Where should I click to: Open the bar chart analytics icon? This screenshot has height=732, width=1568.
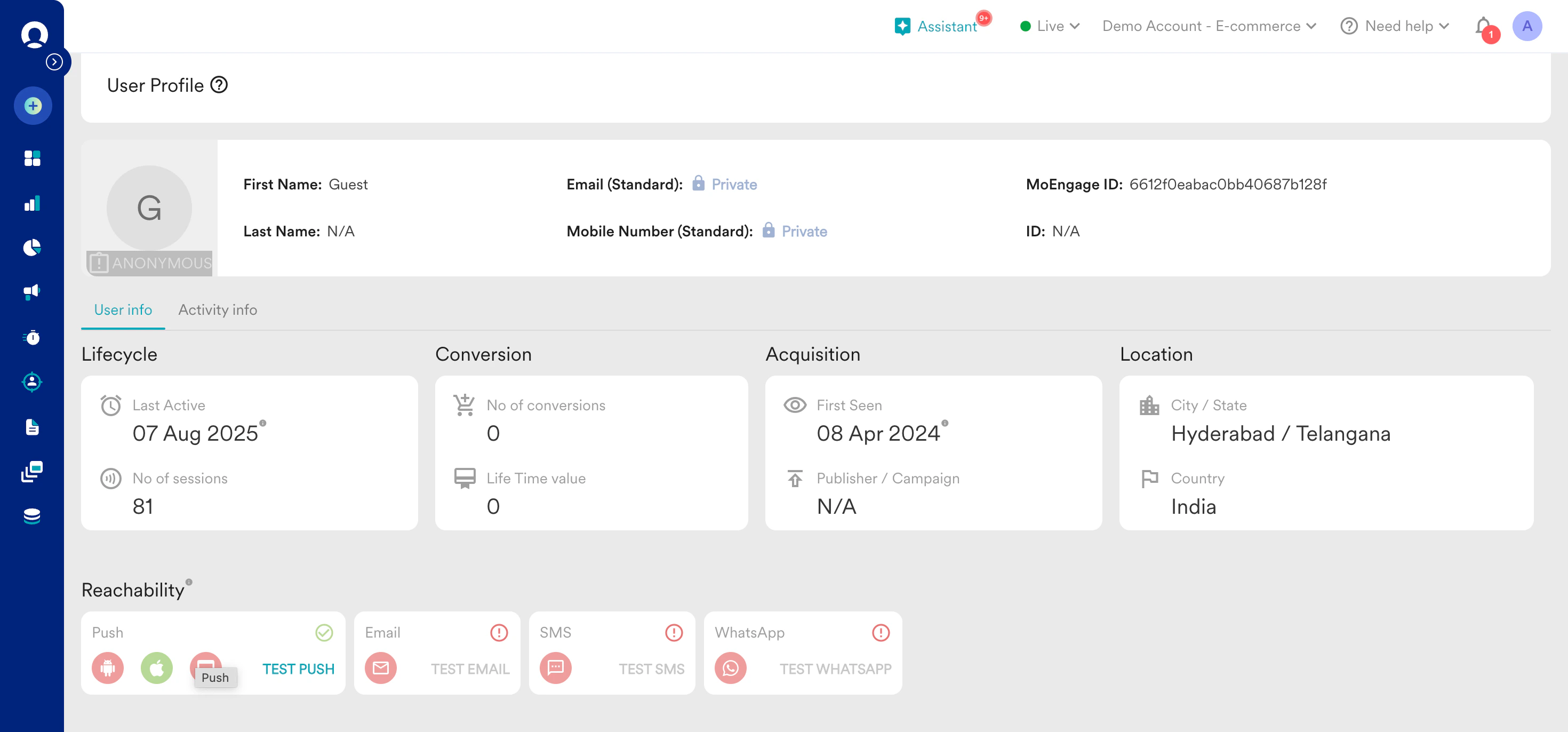point(32,203)
